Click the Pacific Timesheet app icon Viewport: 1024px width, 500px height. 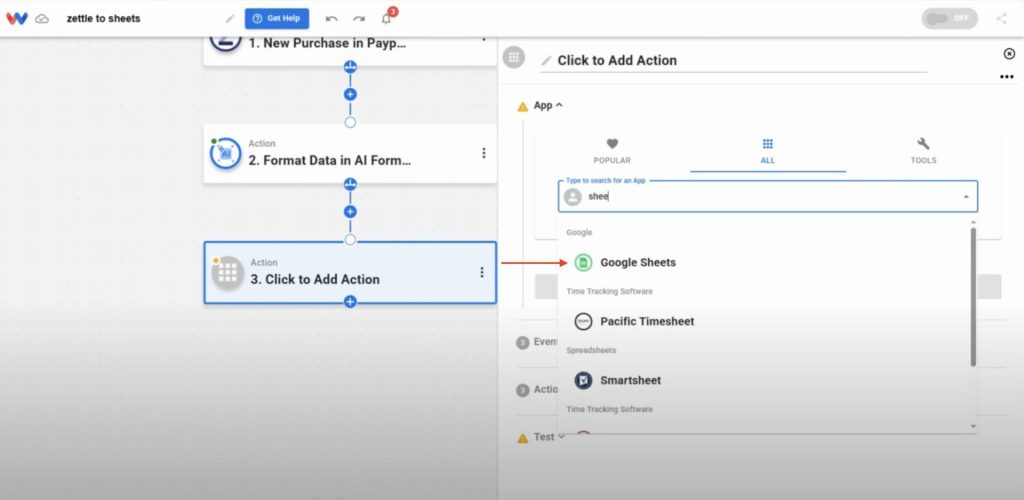click(x=583, y=321)
